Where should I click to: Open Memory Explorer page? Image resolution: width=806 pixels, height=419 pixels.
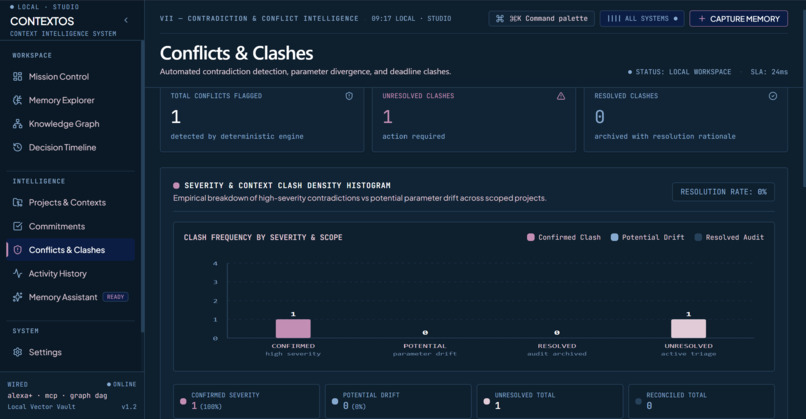coord(70,100)
